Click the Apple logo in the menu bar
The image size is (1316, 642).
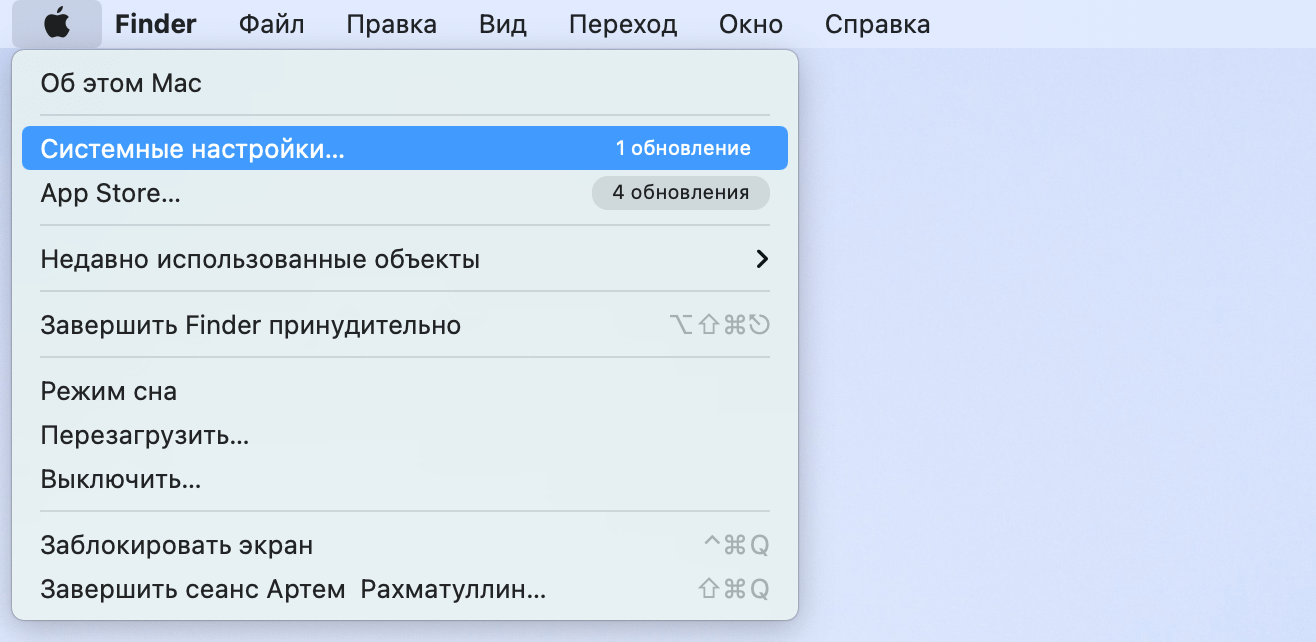56,24
